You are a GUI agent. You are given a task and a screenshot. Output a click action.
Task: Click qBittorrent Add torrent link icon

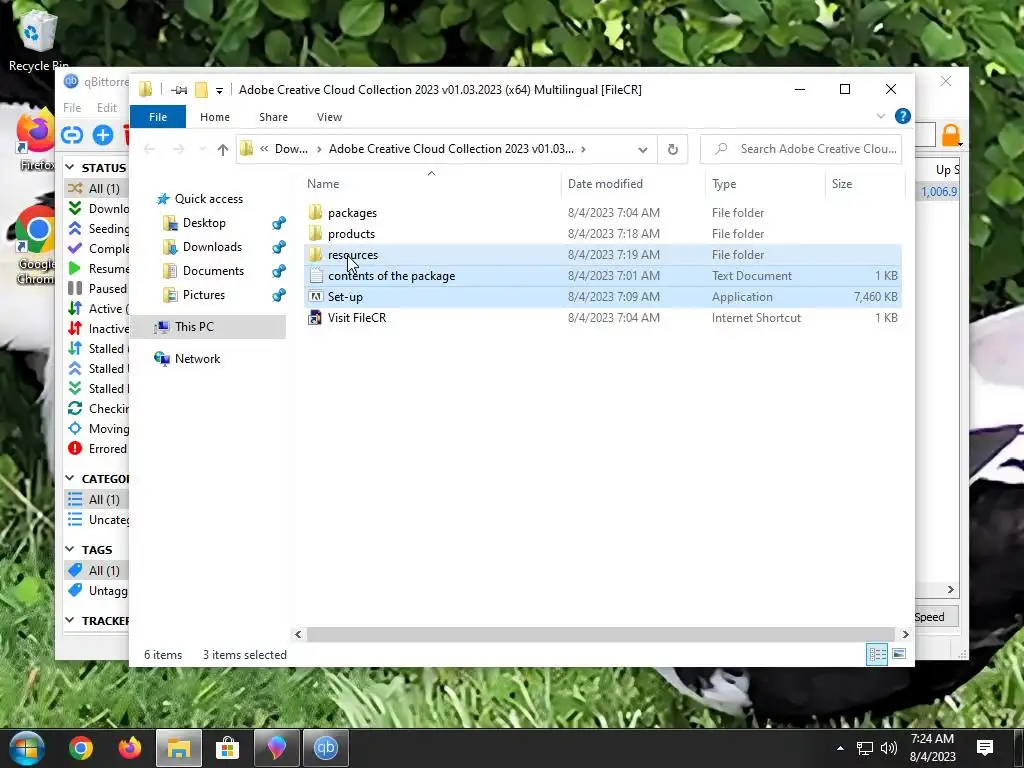click(72, 135)
